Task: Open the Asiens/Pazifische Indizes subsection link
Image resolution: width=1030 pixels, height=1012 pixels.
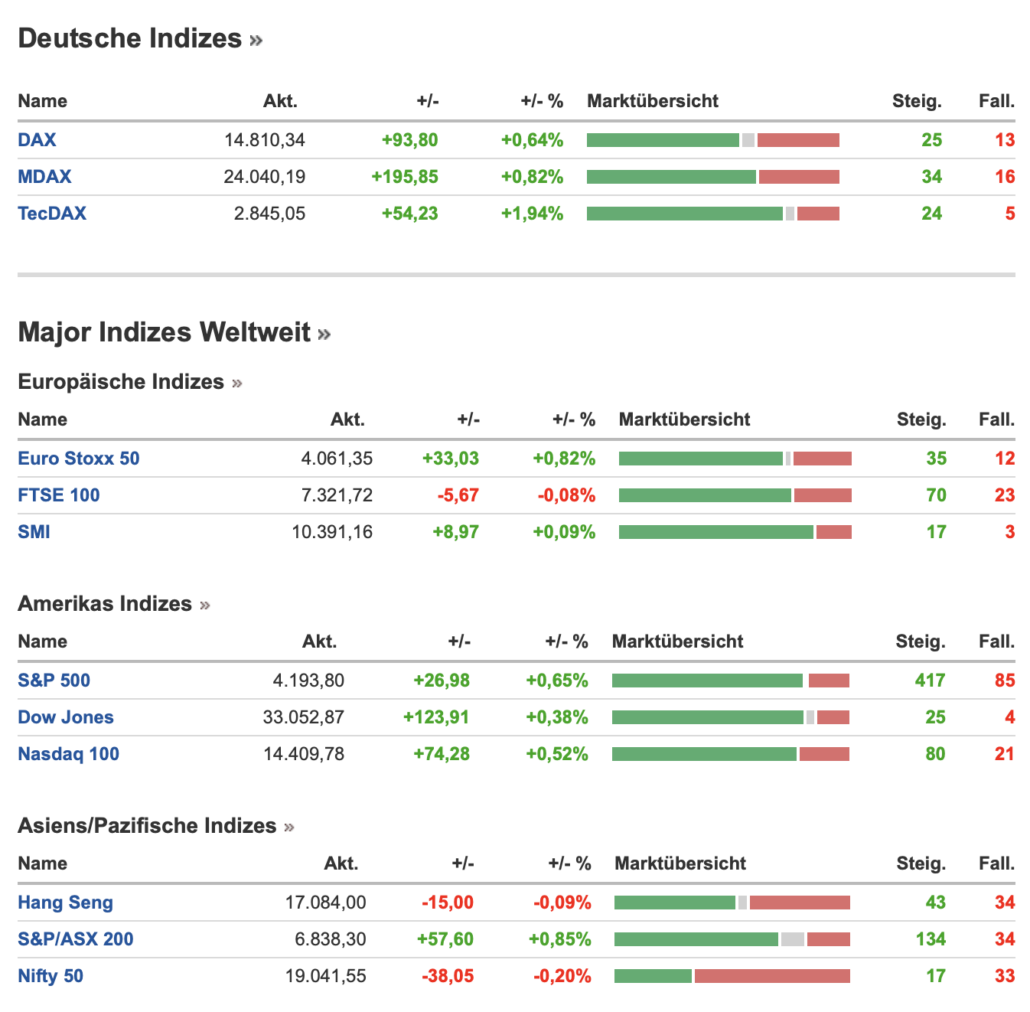Action: pyautogui.click(x=156, y=825)
